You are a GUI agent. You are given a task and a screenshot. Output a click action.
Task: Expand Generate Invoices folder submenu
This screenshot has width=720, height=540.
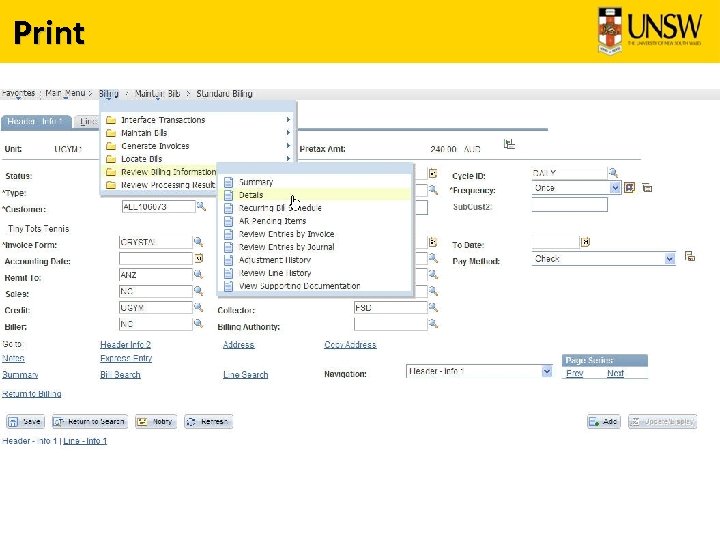tap(198, 146)
